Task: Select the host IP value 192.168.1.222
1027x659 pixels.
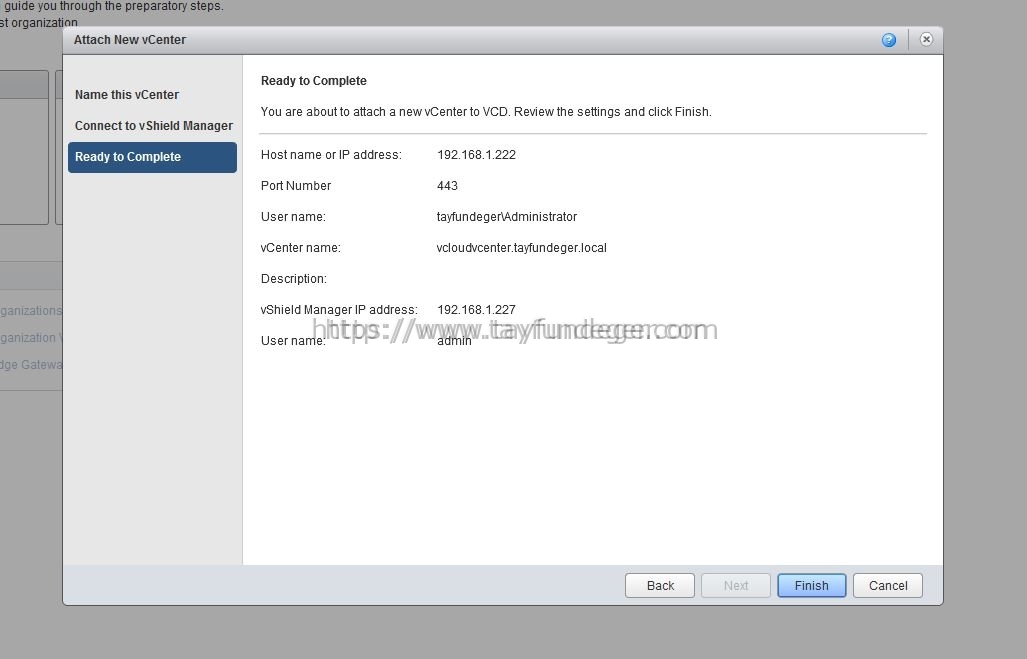Action: click(476, 155)
